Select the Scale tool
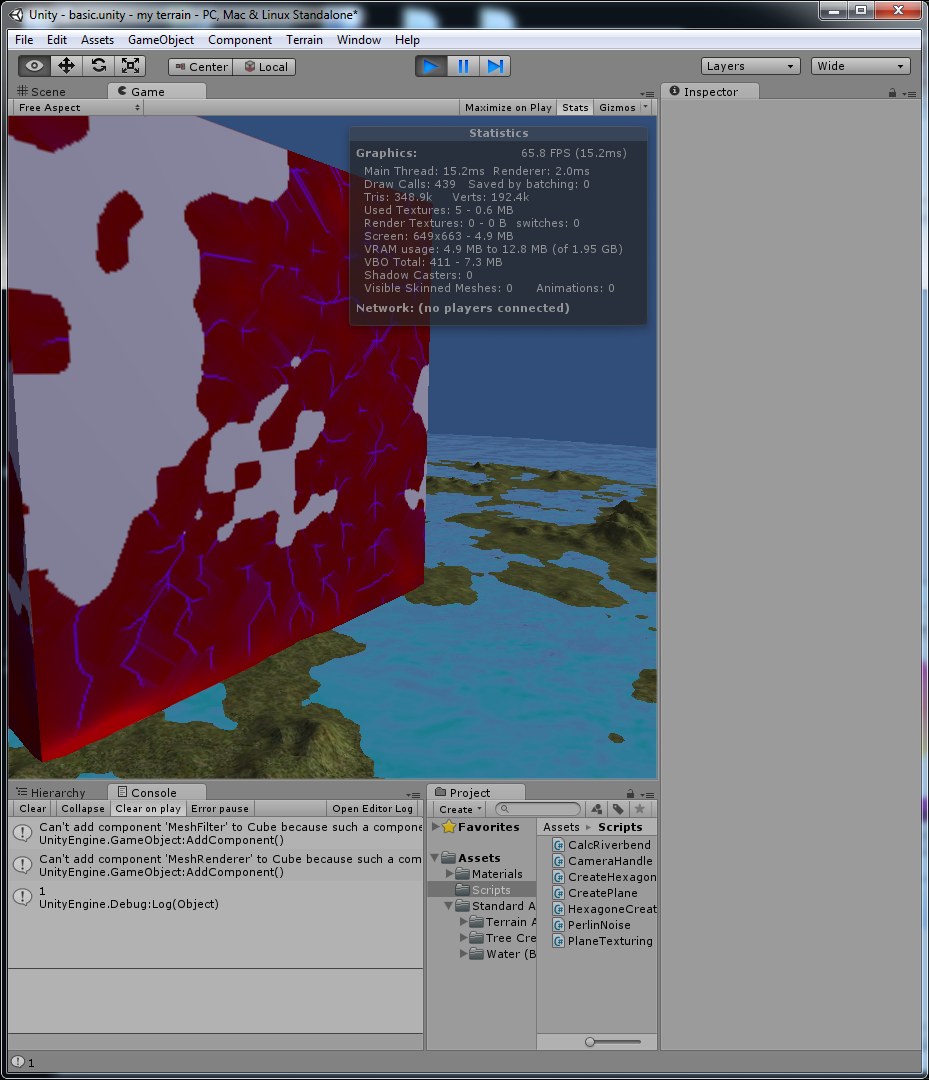 click(130, 66)
